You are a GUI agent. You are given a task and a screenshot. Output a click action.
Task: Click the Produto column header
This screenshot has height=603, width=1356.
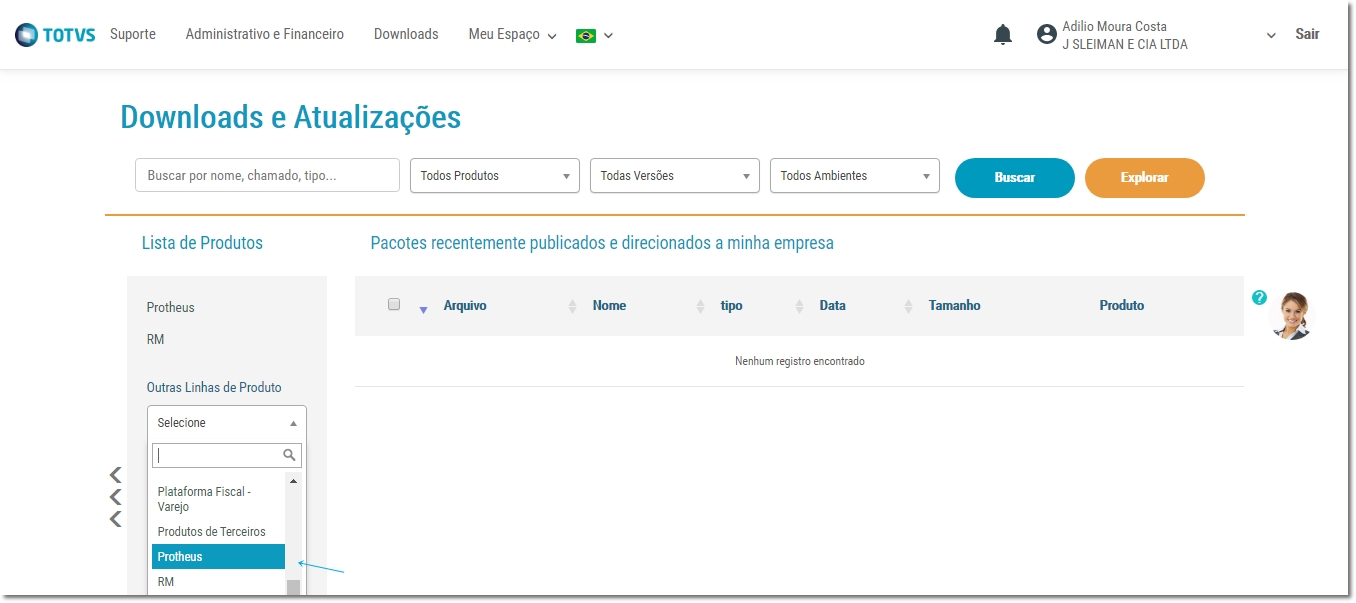1122,306
